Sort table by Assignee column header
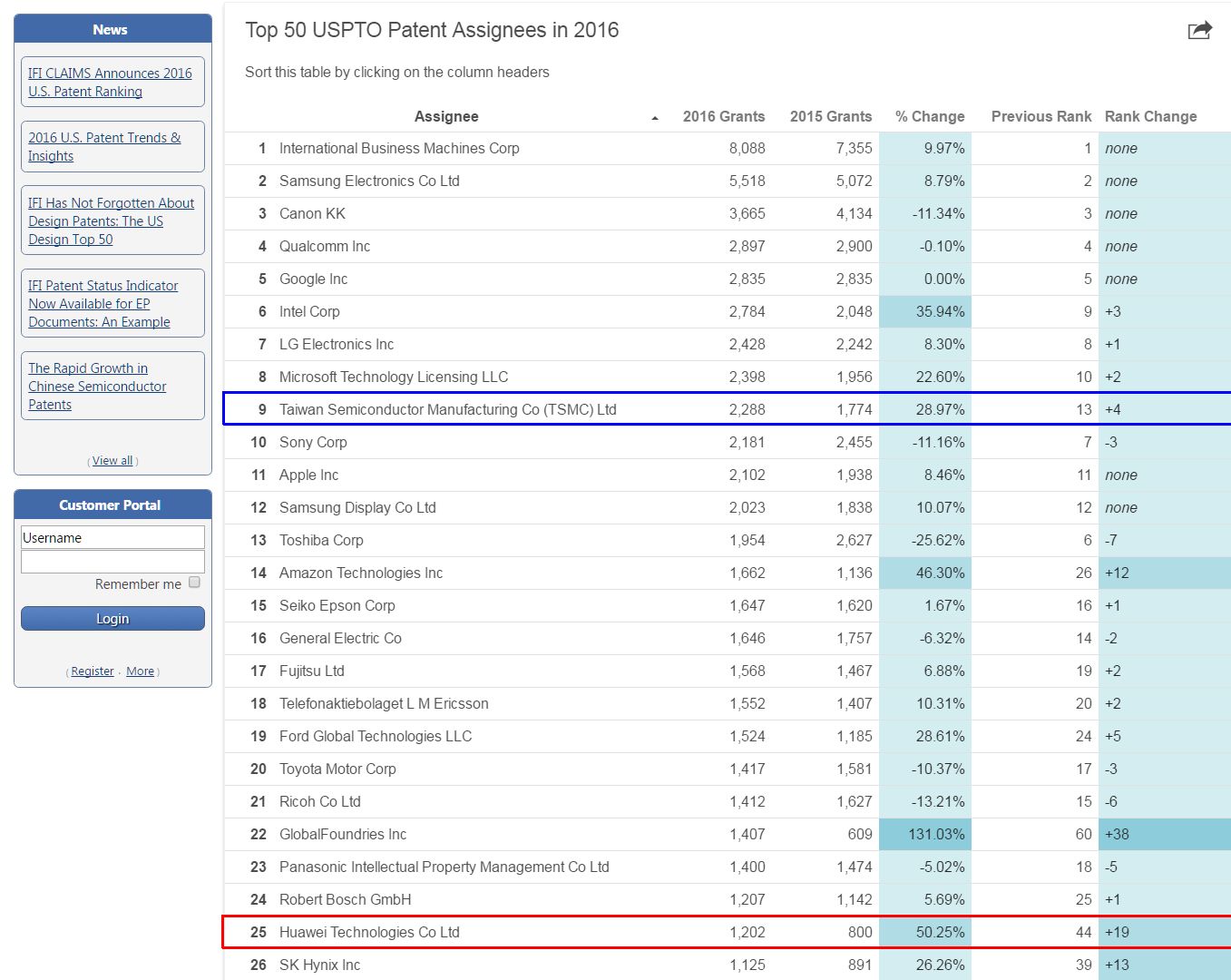Viewport: 1231px width, 980px height. coord(446,116)
